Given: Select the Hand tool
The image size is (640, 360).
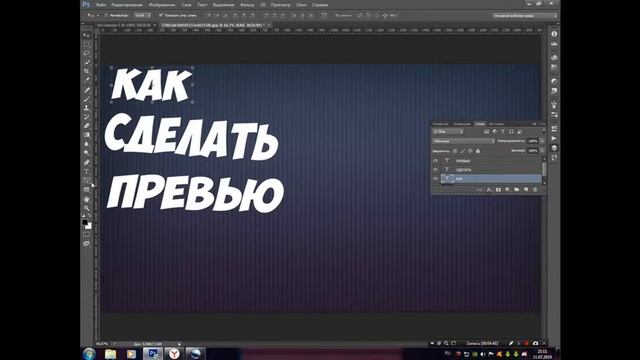Looking at the screenshot, I should [x=87, y=199].
